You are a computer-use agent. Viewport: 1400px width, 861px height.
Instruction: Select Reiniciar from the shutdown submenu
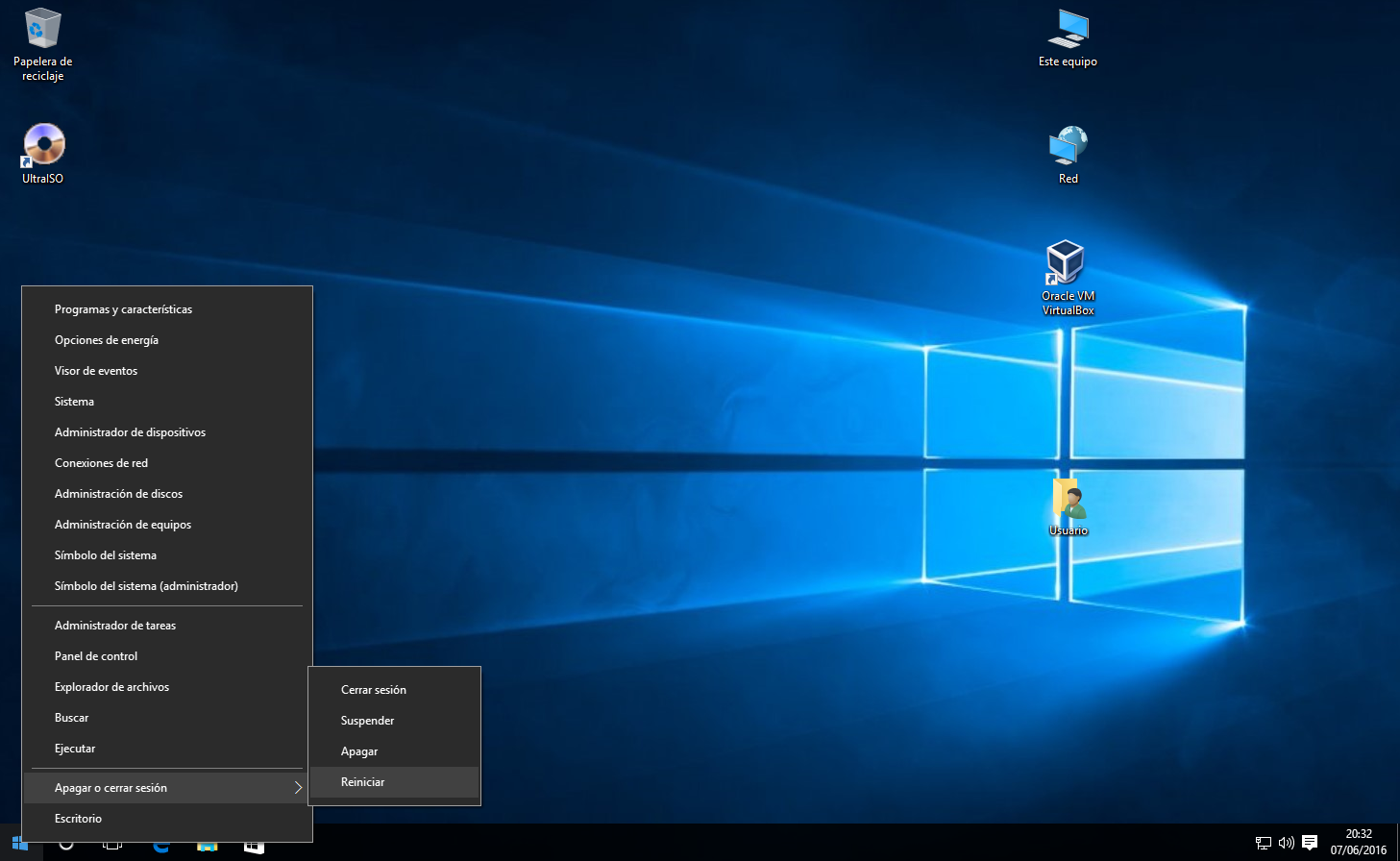click(362, 781)
